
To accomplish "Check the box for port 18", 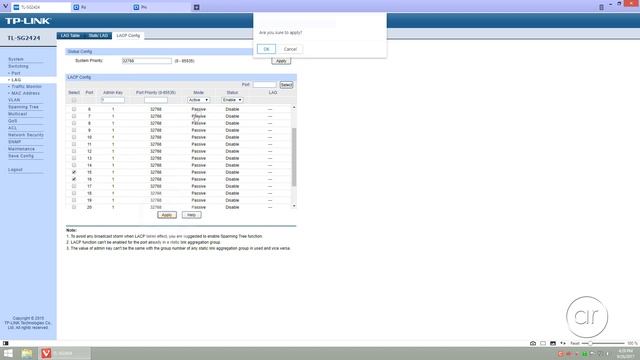I will 74,193.
